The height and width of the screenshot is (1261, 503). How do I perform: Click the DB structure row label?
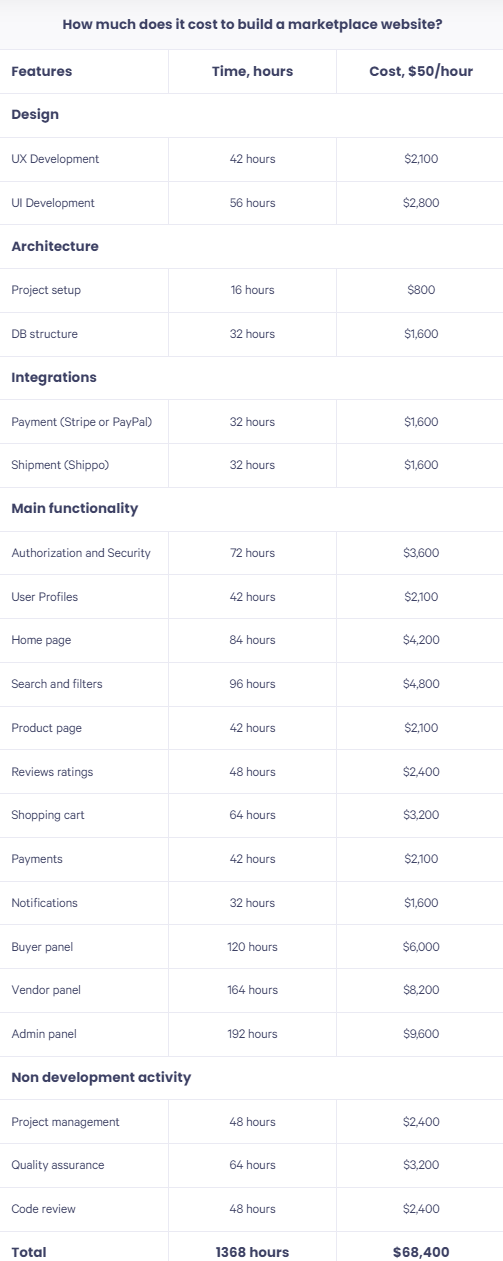point(44,334)
